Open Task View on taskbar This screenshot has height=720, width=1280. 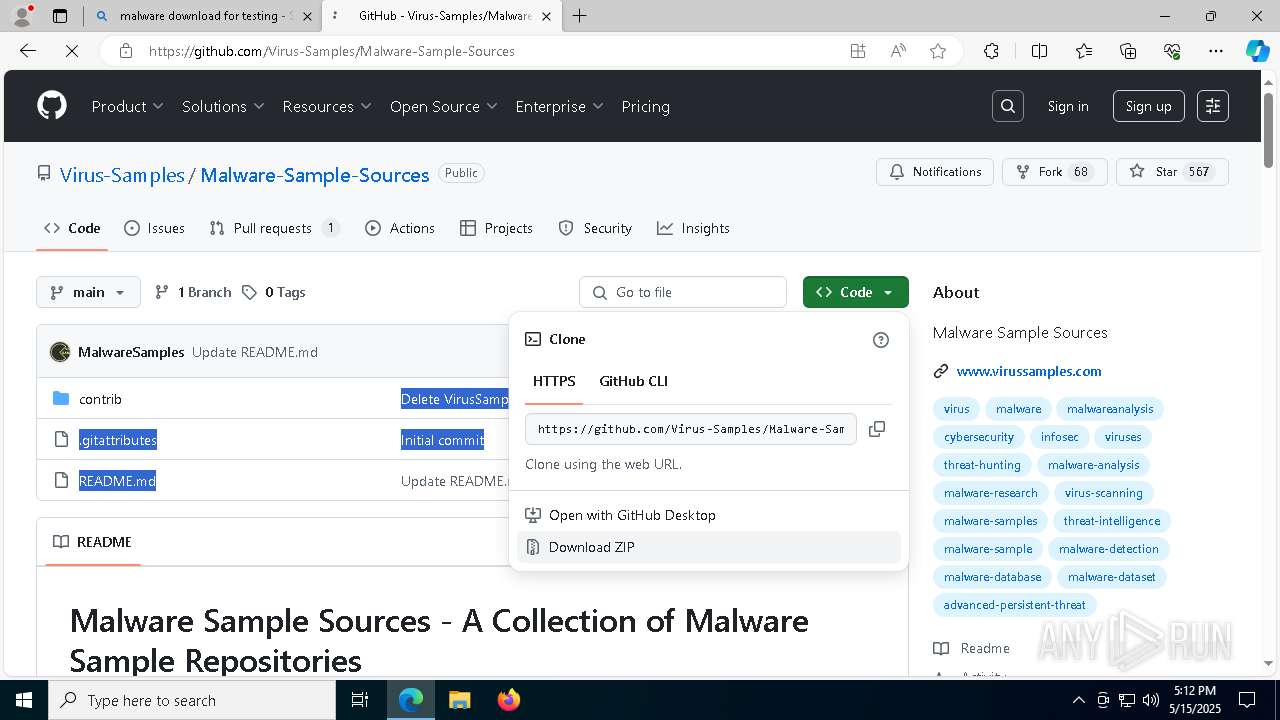click(360, 700)
